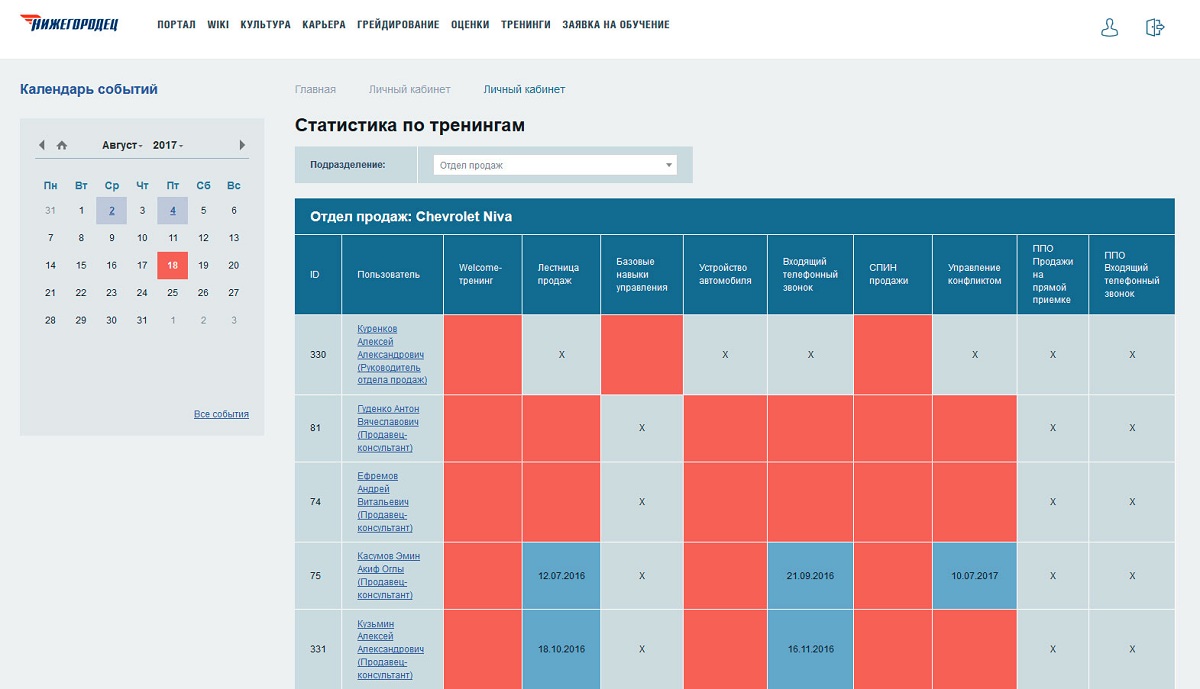Open the ПОРТАЛ menu item
Screen dimensions: 1200x689
click(x=177, y=25)
